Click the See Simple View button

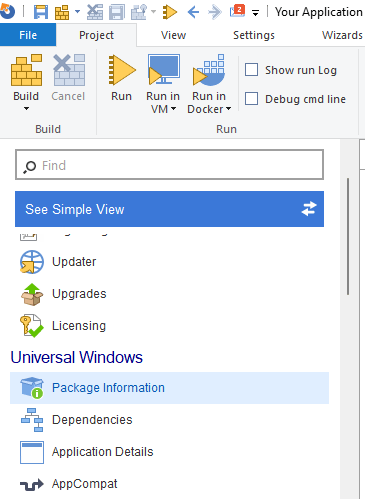(169, 209)
